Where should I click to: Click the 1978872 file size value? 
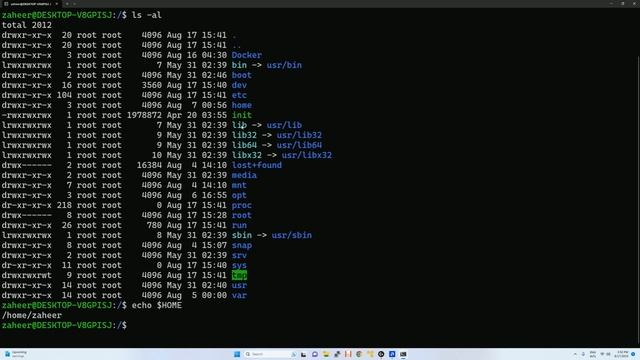pyautogui.click(x=144, y=115)
